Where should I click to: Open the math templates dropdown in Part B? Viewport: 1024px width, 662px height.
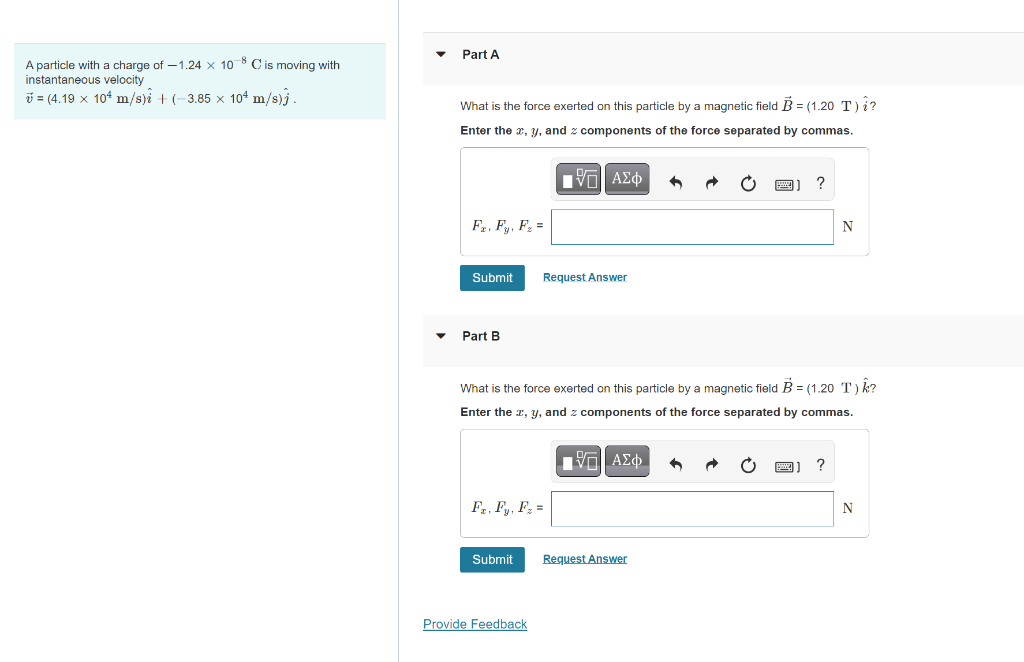click(578, 461)
